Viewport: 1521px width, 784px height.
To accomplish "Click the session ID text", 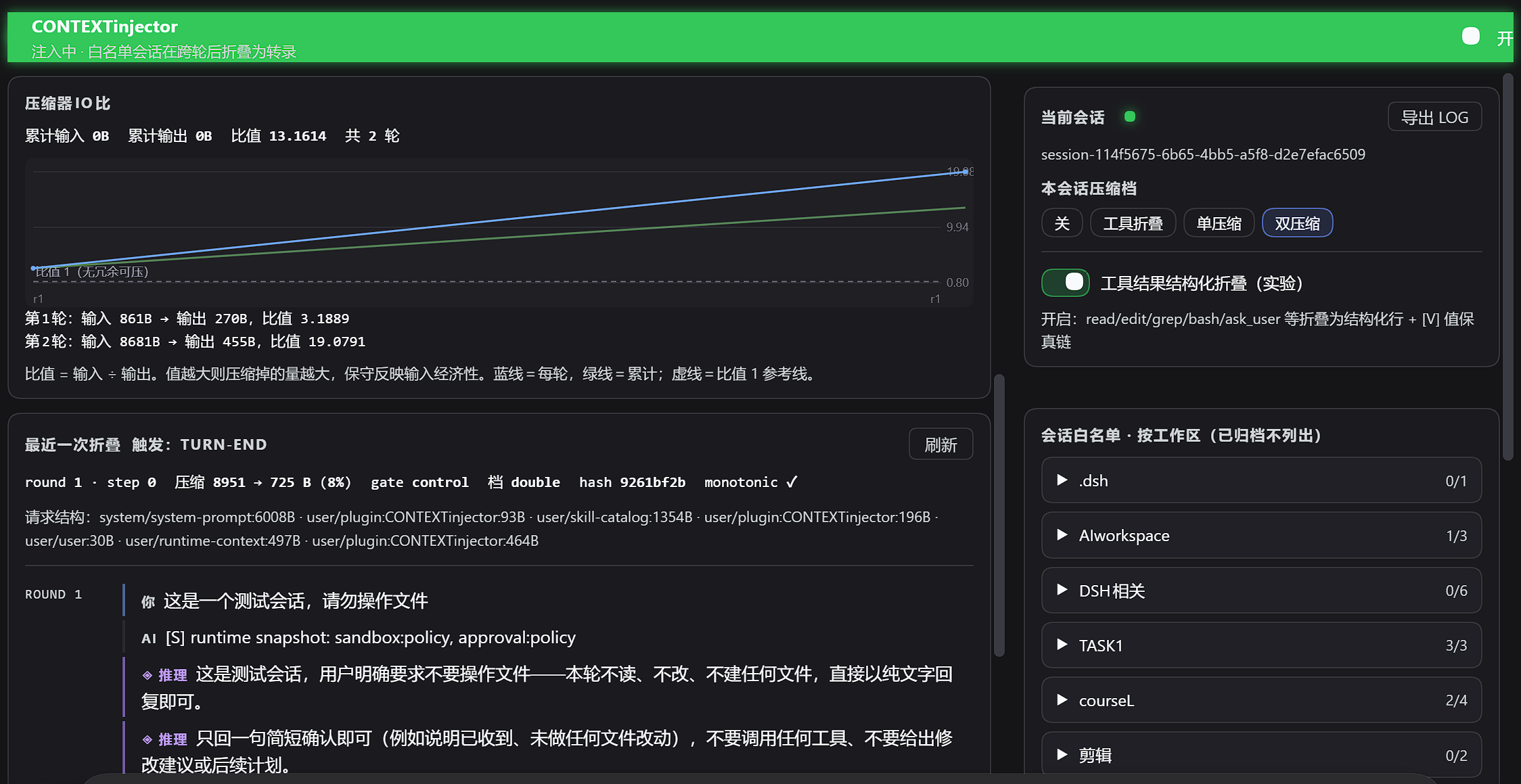I will 1203,154.
